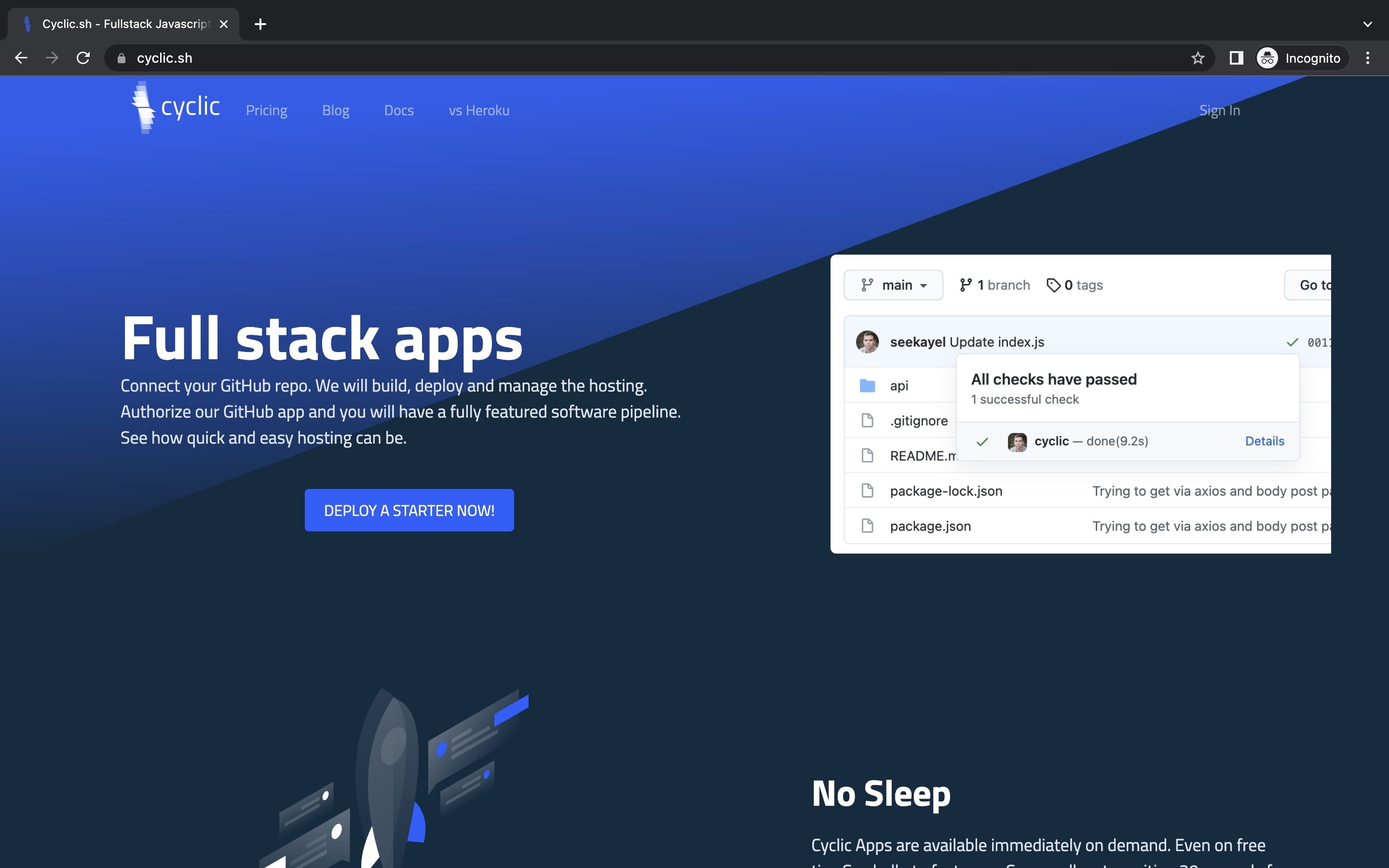The width and height of the screenshot is (1389, 868).
Task: Expand the 1 branch selector
Action: pos(994,284)
